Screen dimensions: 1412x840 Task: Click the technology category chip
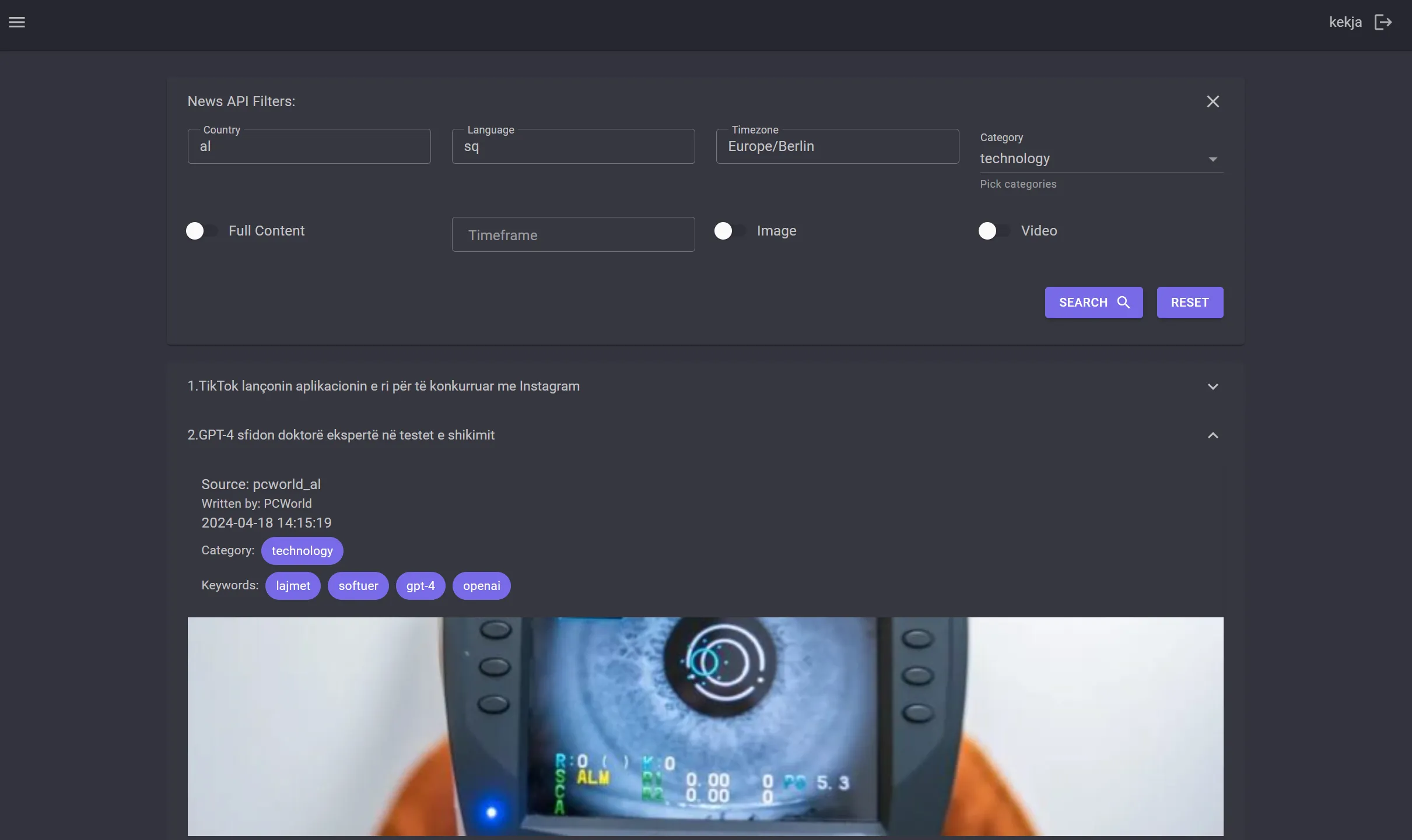coord(302,550)
